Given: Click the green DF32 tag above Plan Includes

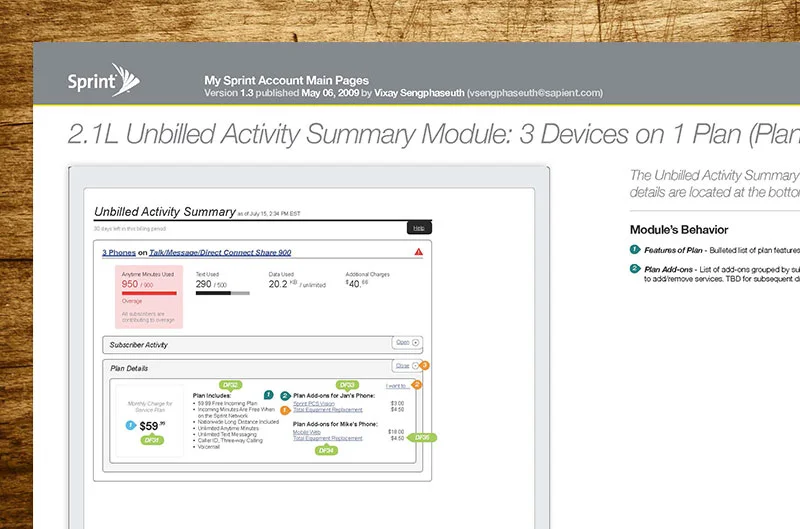Looking at the screenshot, I should click(230, 385).
